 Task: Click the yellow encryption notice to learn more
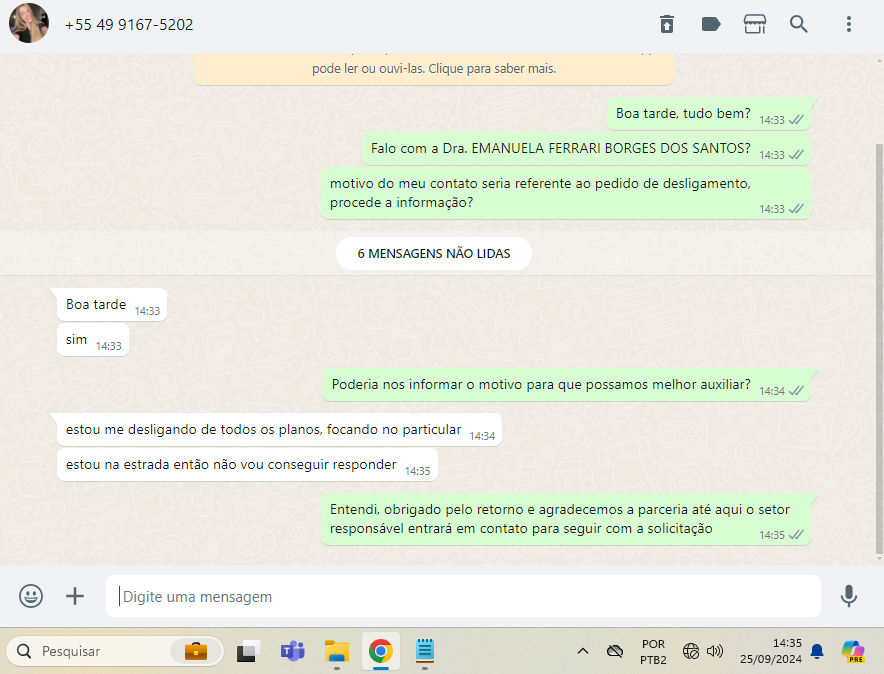[434, 69]
